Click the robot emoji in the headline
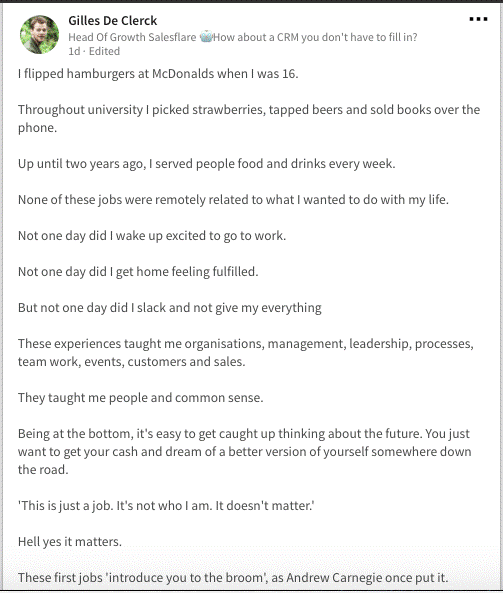Screen dimensions: 503x593 point(206,37)
